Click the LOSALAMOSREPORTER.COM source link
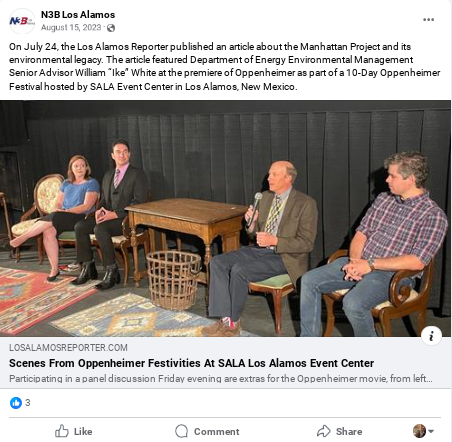This screenshot has width=452, height=442. tap(68, 348)
